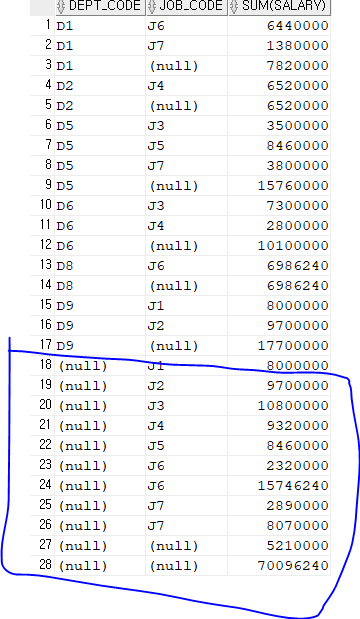Click (null) job code in row 27
Screen dimensions: 360x619
point(174,546)
